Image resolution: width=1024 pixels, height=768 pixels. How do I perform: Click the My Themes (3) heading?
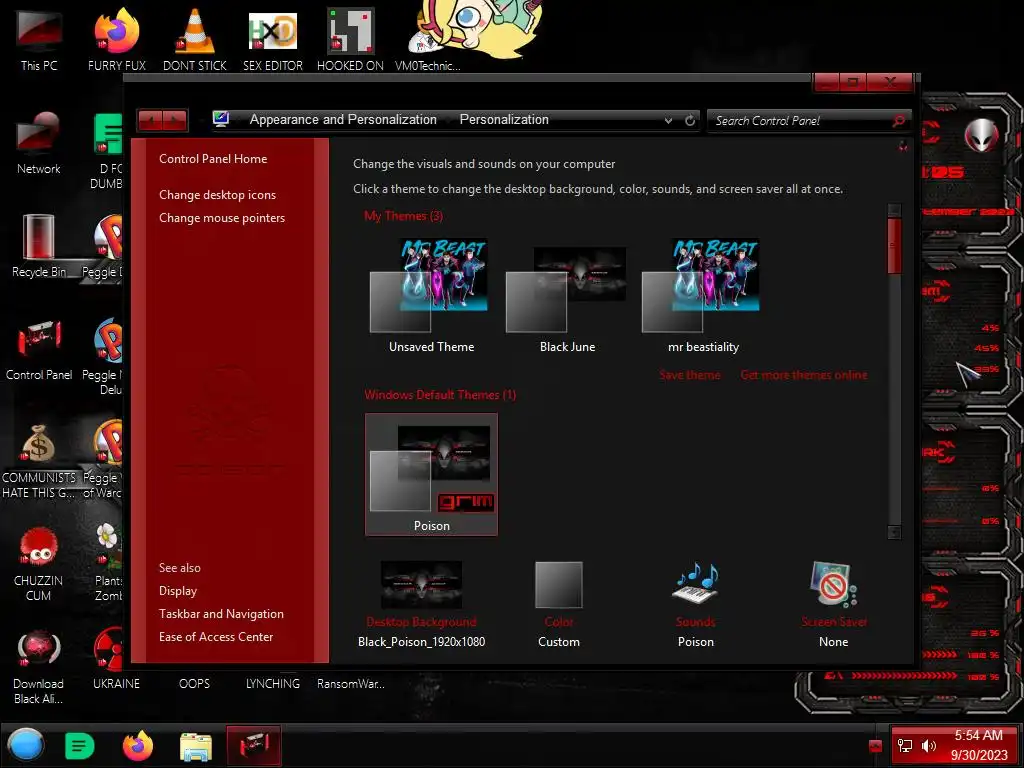(404, 216)
